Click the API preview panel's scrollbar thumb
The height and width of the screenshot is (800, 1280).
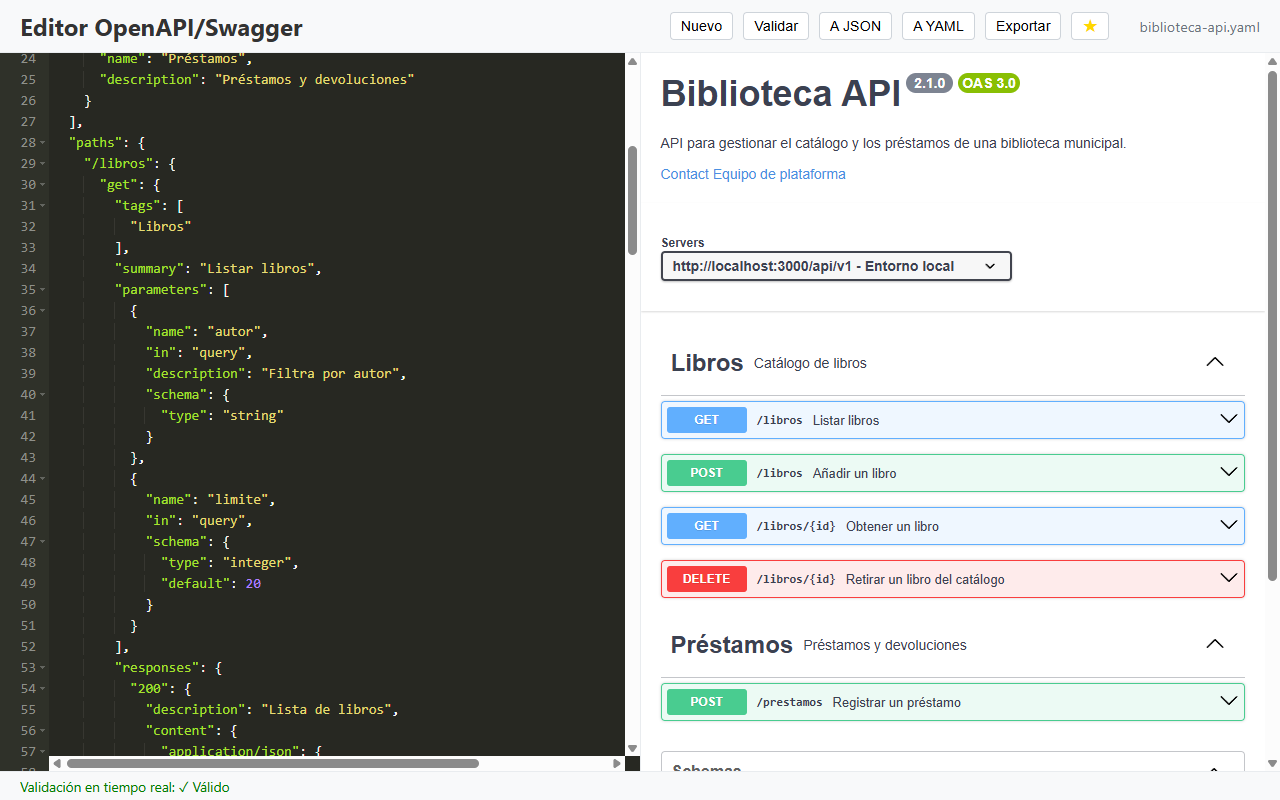point(1272,325)
